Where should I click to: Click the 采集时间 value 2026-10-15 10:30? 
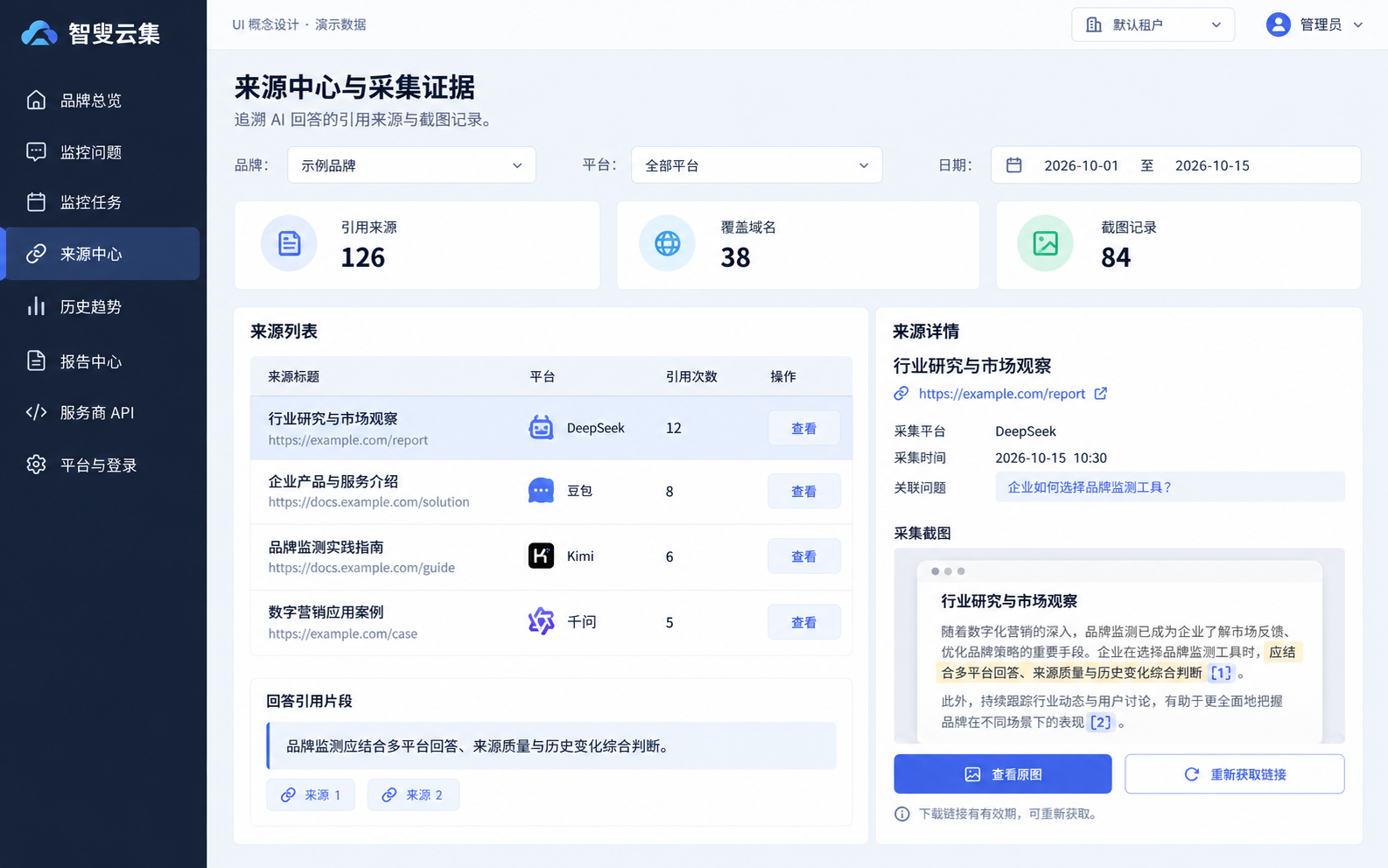tap(1050, 458)
